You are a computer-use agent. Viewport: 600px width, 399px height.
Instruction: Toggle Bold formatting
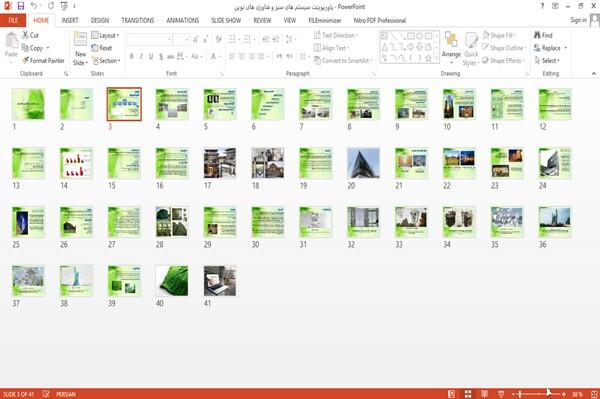pos(131,57)
